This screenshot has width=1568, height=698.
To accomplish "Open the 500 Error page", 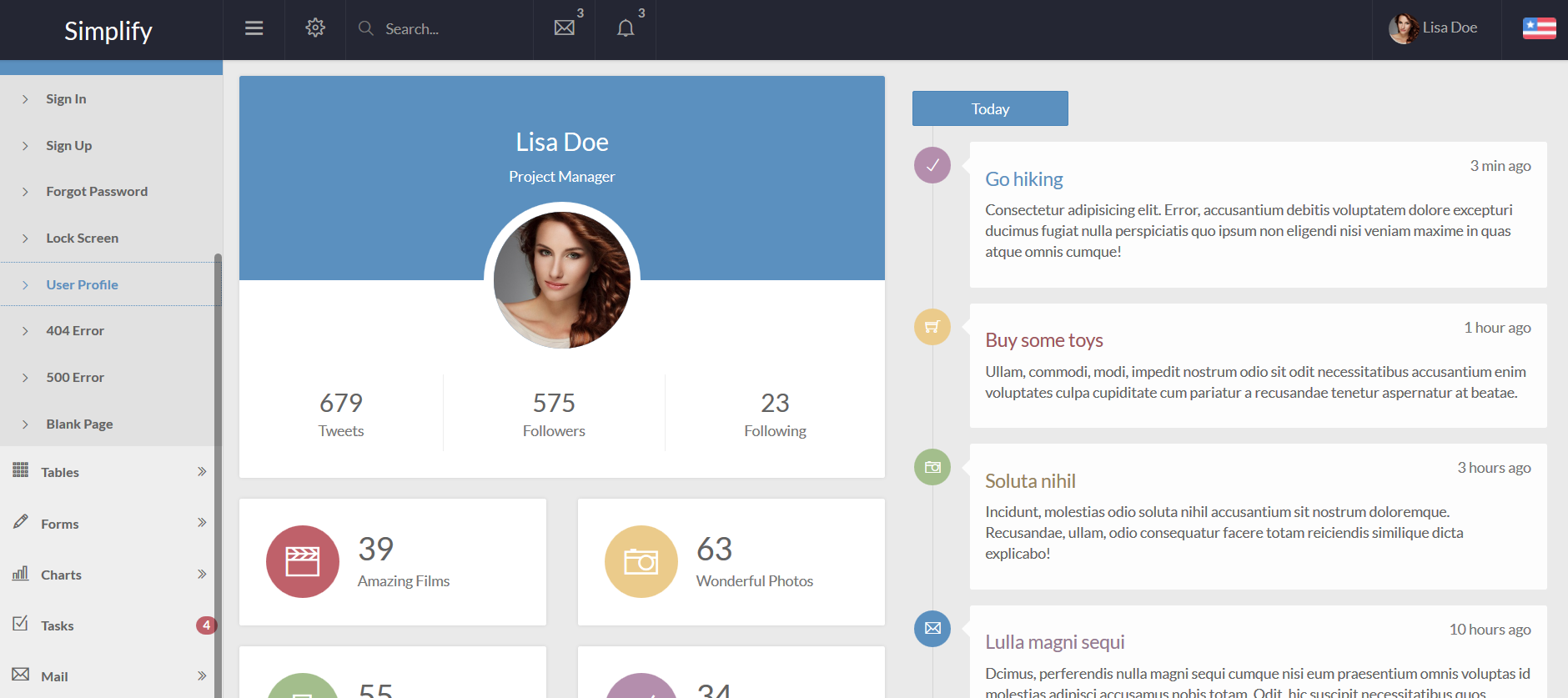I will (x=75, y=378).
